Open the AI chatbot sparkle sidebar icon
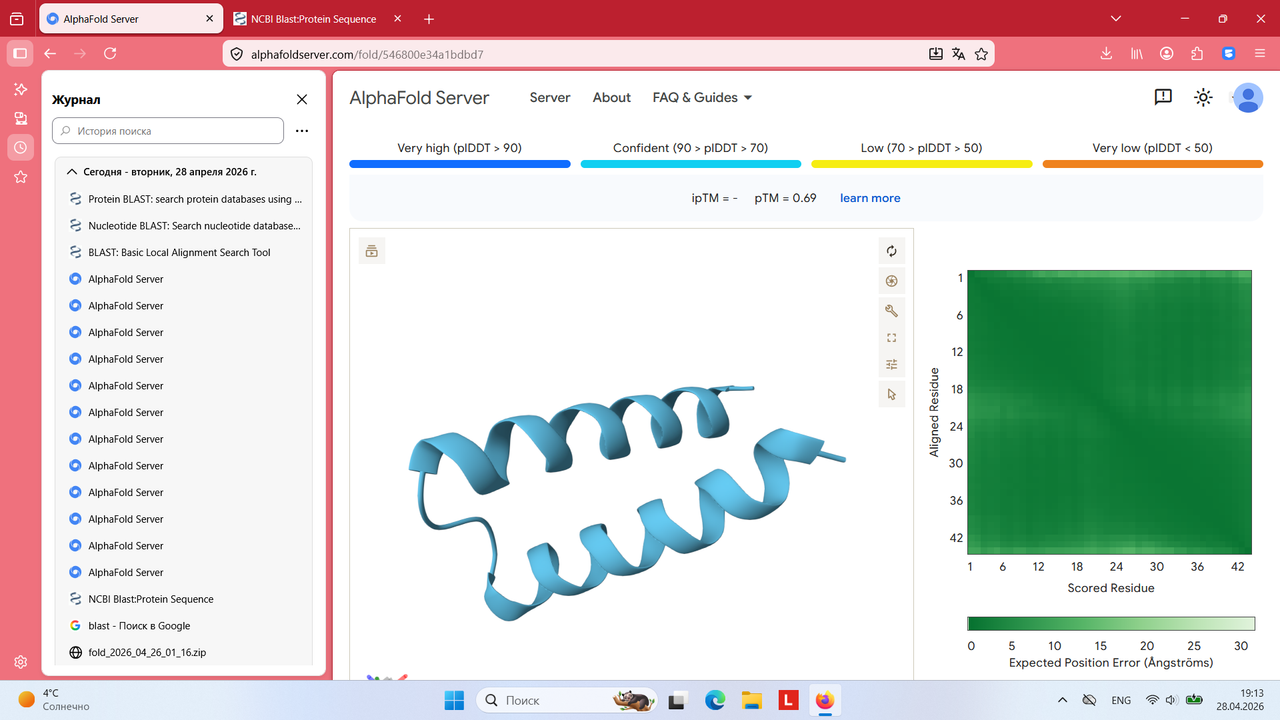1280x720 pixels. click(x=20, y=89)
